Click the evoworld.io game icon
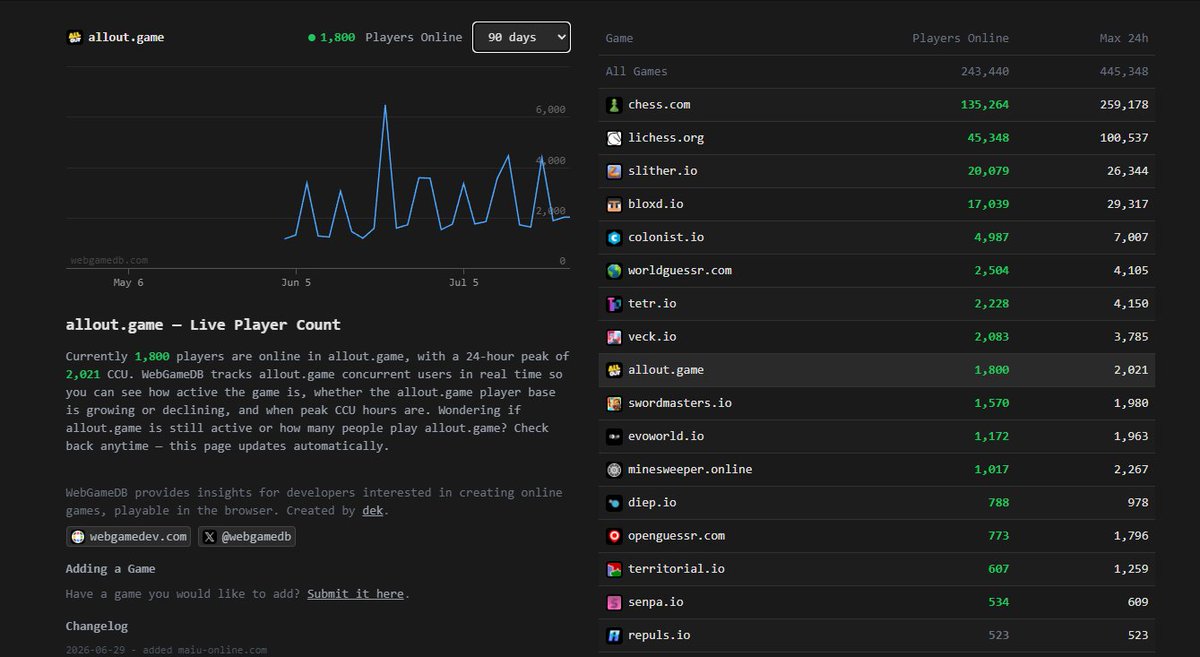The height and width of the screenshot is (657, 1200). pos(614,436)
